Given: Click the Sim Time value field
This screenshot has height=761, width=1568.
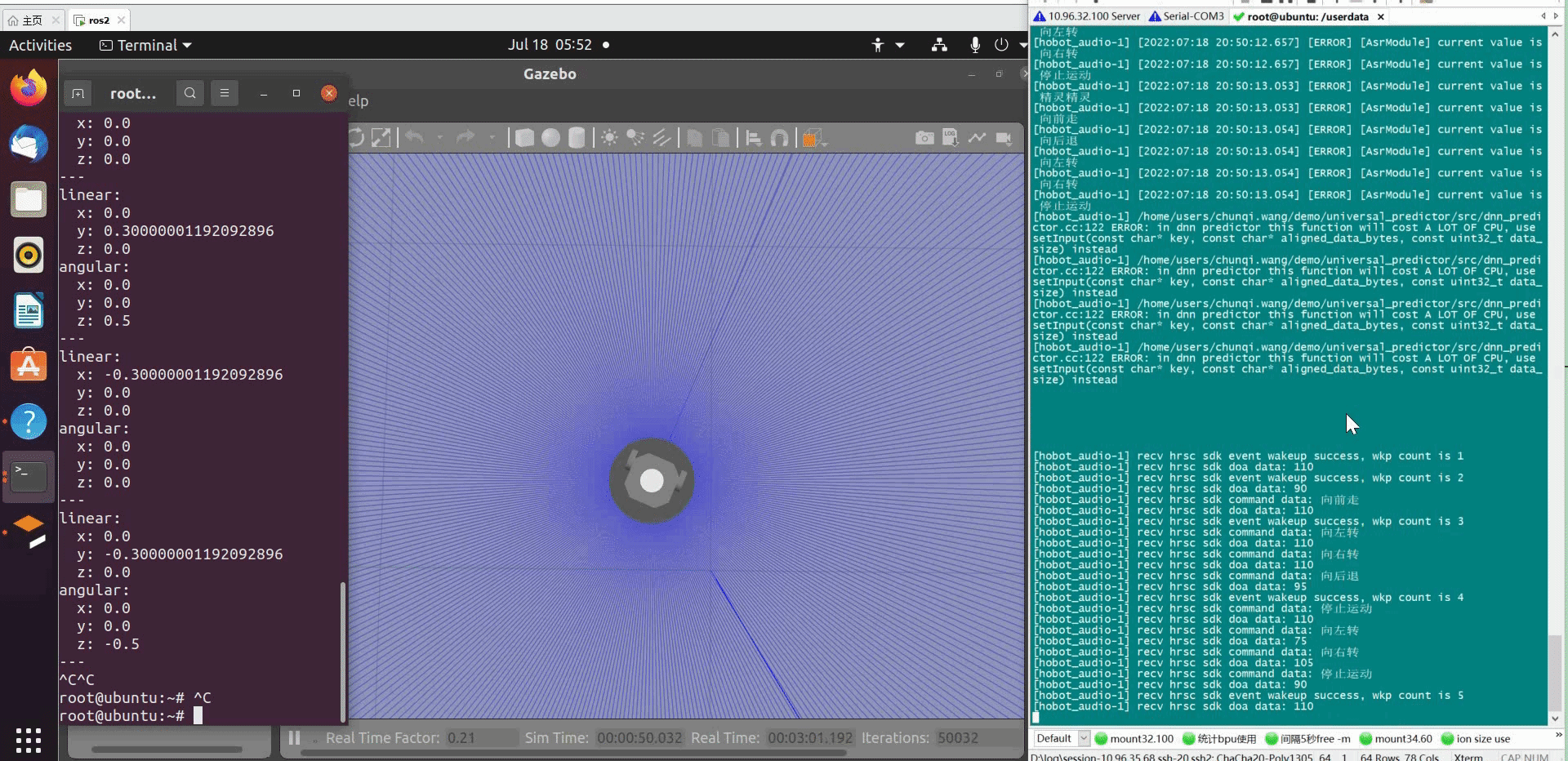Looking at the screenshot, I should pyautogui.click(x=639, y=738).
